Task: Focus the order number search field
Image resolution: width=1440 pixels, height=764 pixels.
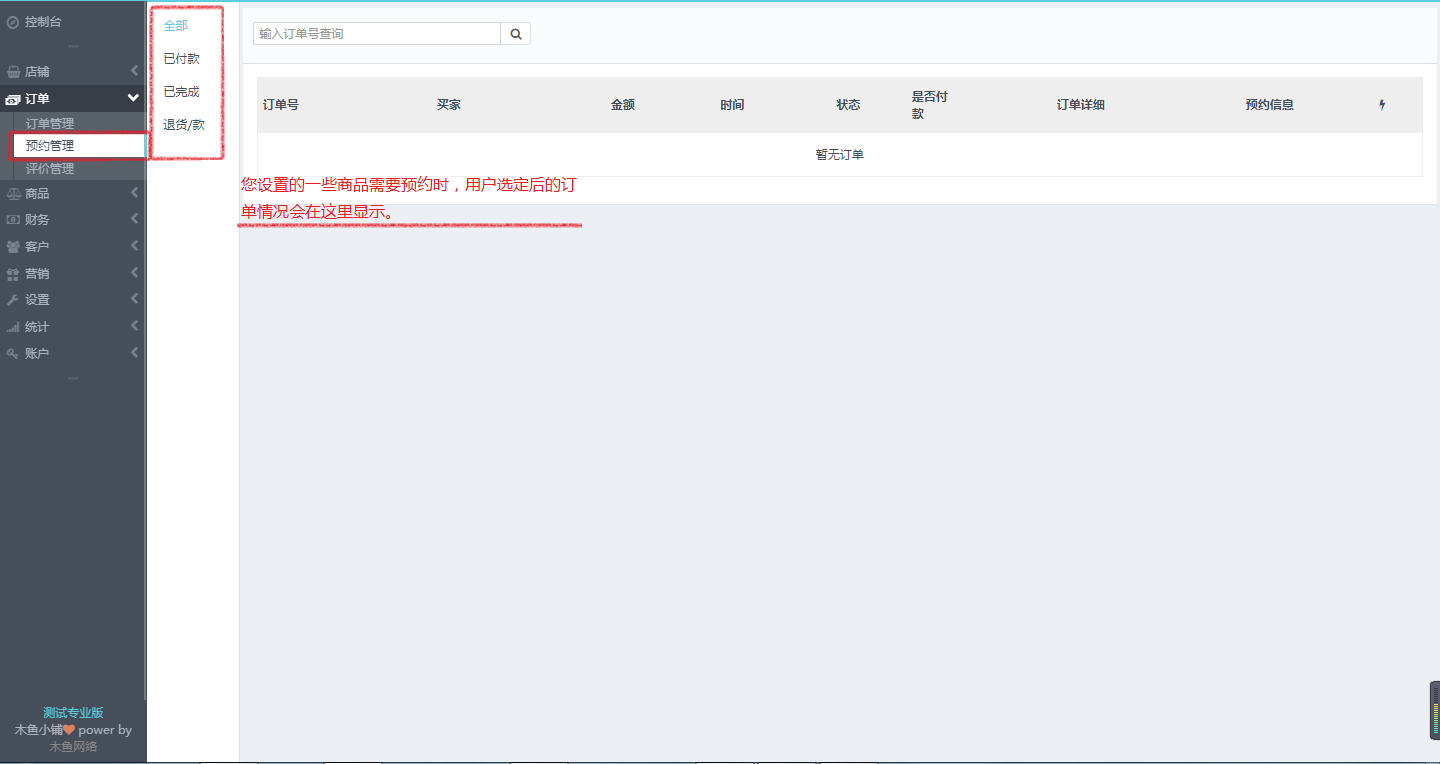Action: 376,34
